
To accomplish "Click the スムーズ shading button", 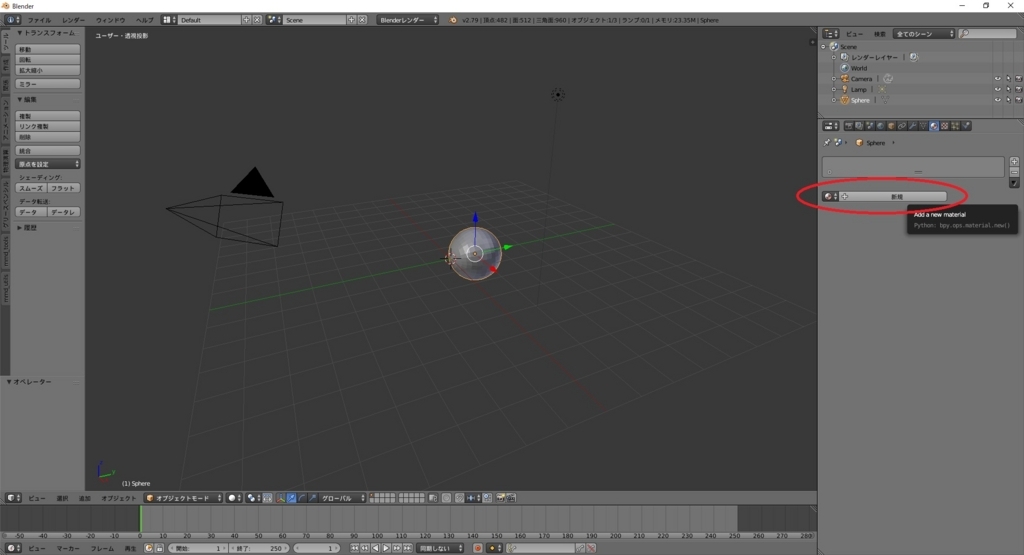I will pyautogui.click(x=31, y=188).
